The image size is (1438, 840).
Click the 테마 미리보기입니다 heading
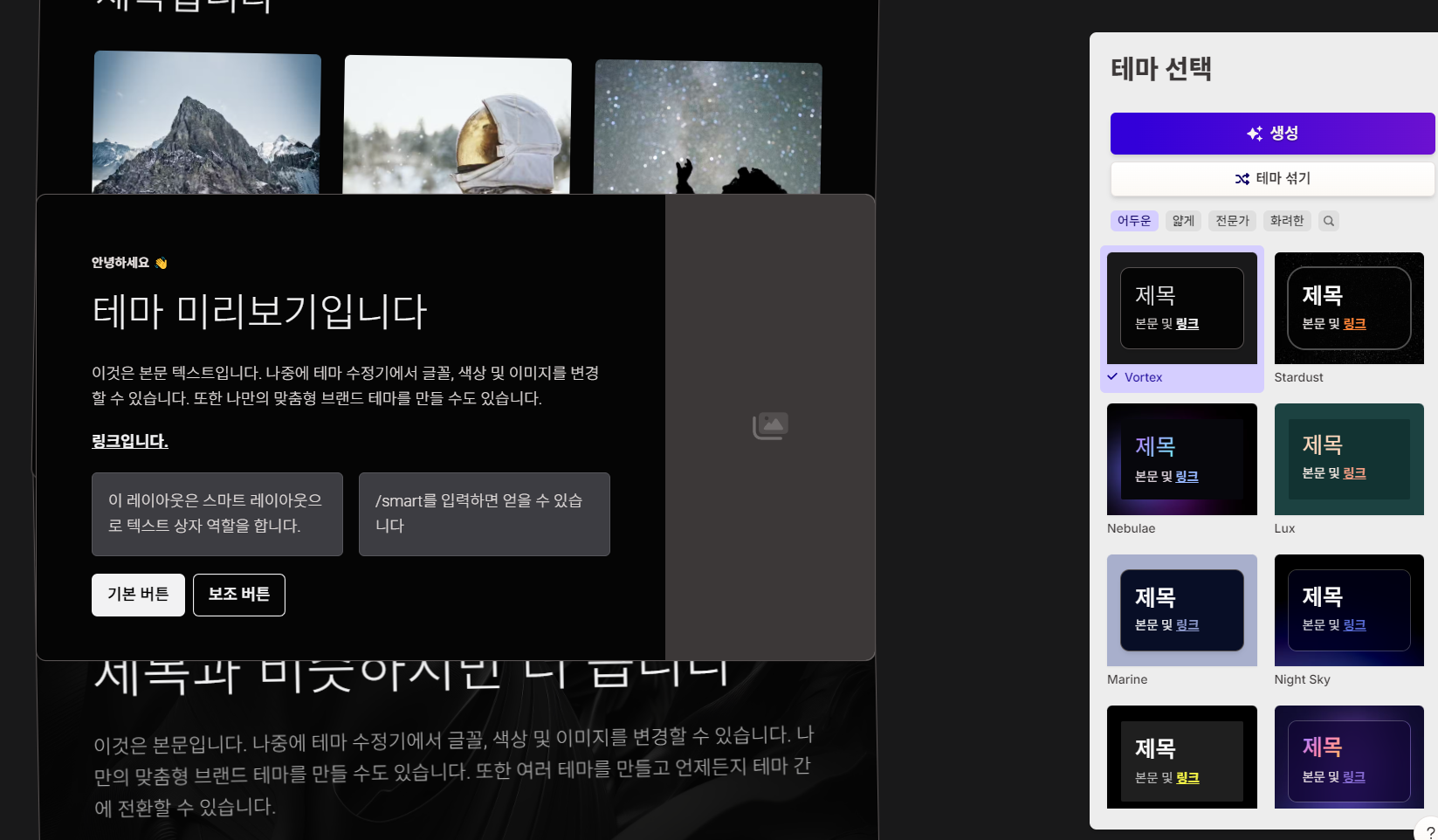[259, 312]
